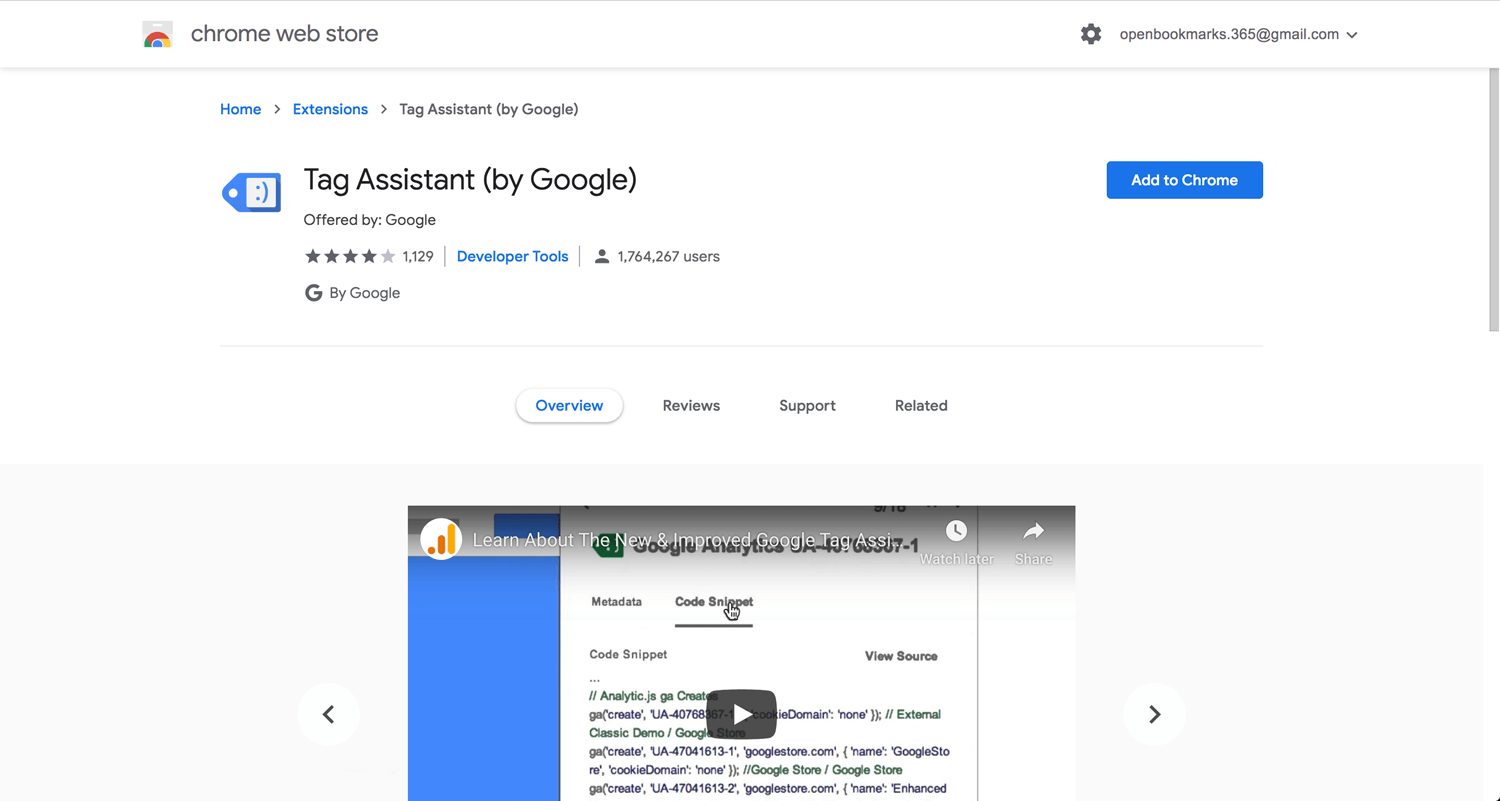Click the Add to Chrome button
The height and width of the screenshot is (801, 1500).
click(x=1184, y=180)
